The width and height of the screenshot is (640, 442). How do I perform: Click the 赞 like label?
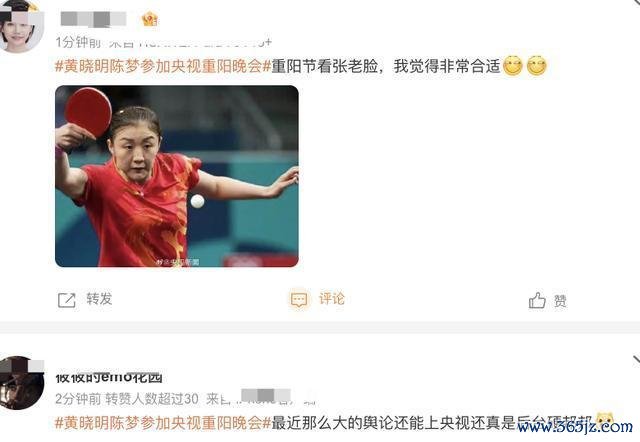[560, 301]
